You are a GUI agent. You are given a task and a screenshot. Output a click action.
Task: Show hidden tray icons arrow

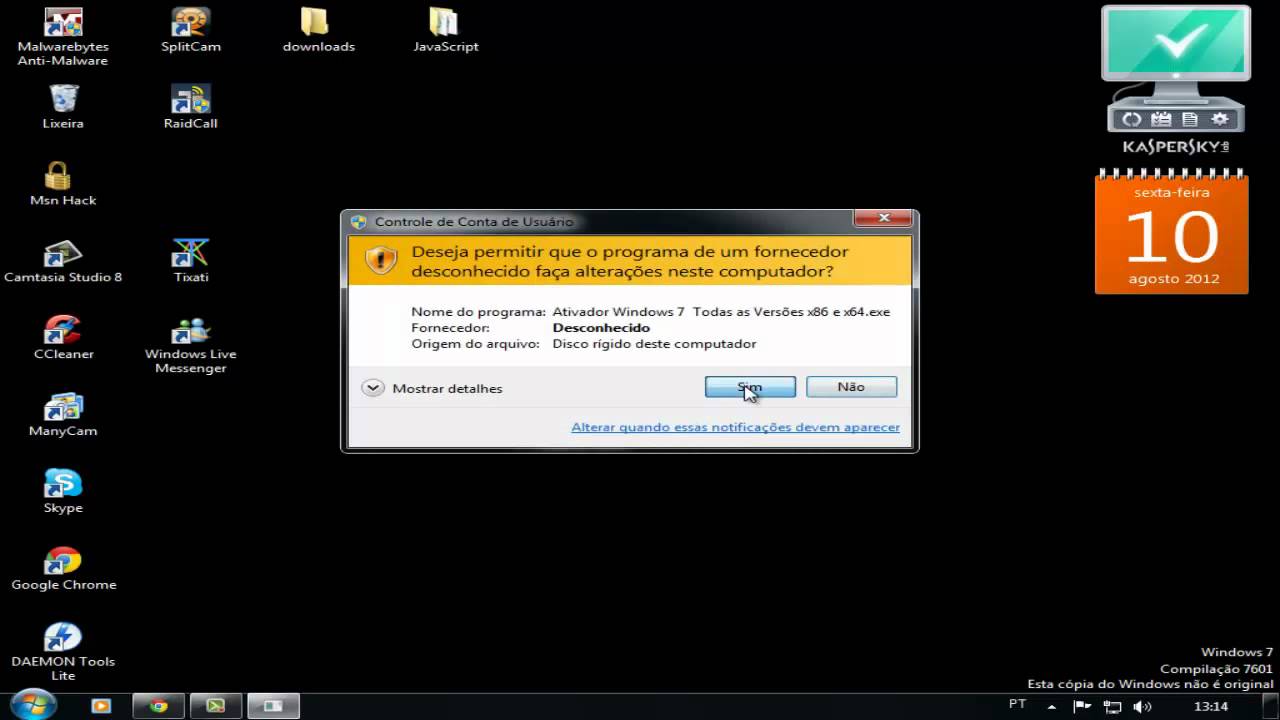[x=1052, y=706]
